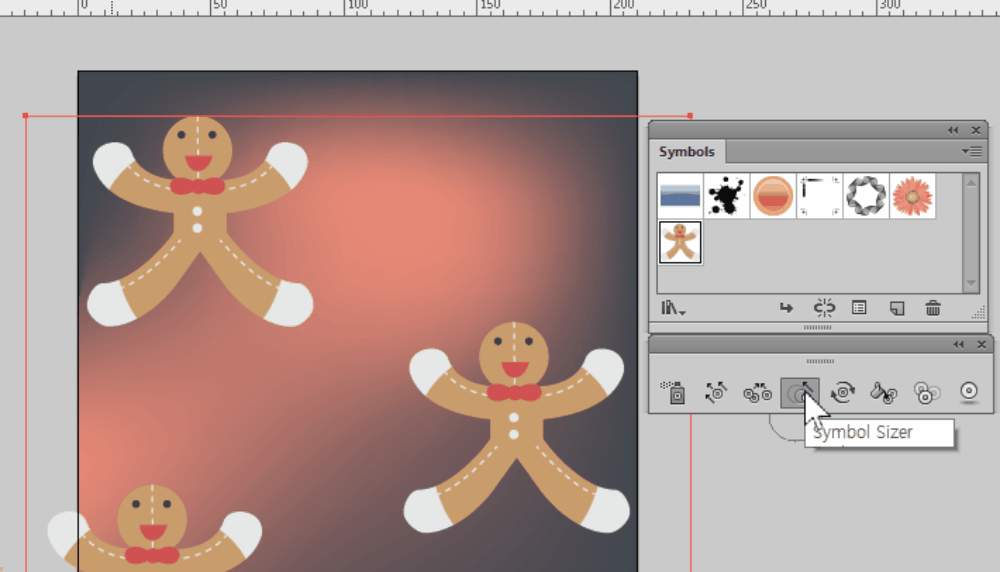Click Symbols panel scrollbar up arrow
This screenshot has width=1000, height=572.
[971, 183]
